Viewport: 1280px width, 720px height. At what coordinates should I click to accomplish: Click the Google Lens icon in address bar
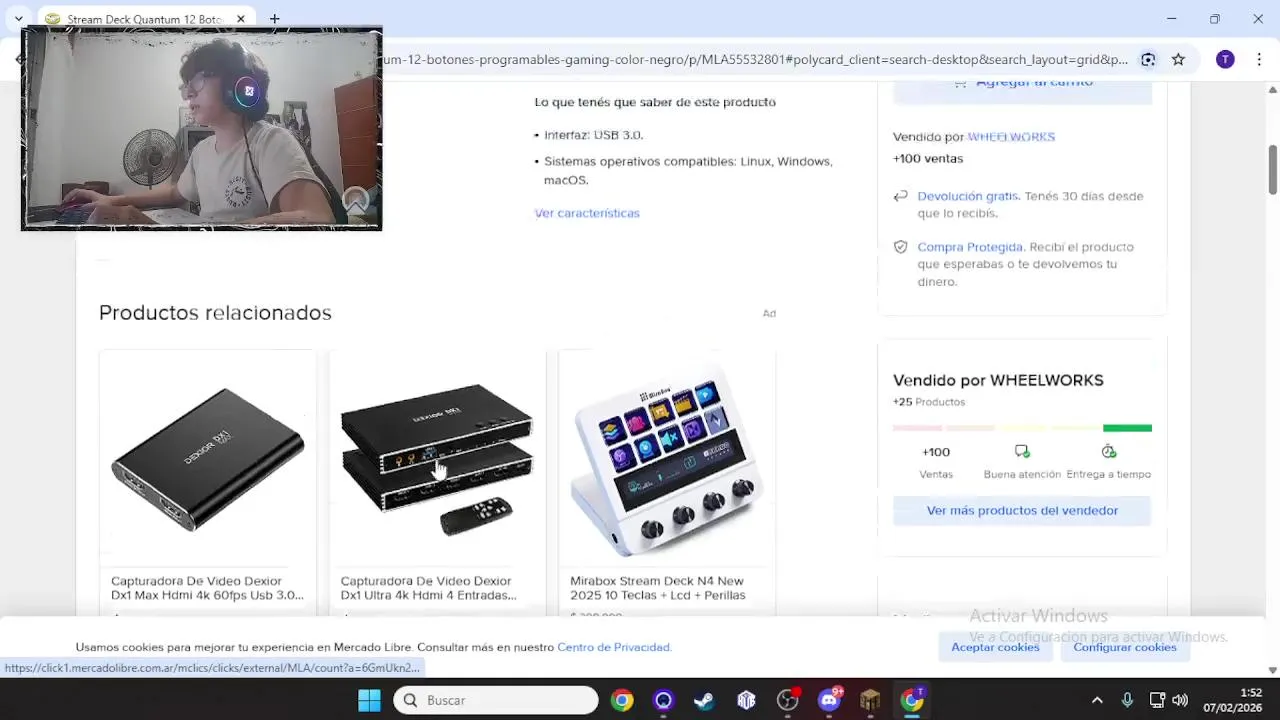pos(1148,59)
